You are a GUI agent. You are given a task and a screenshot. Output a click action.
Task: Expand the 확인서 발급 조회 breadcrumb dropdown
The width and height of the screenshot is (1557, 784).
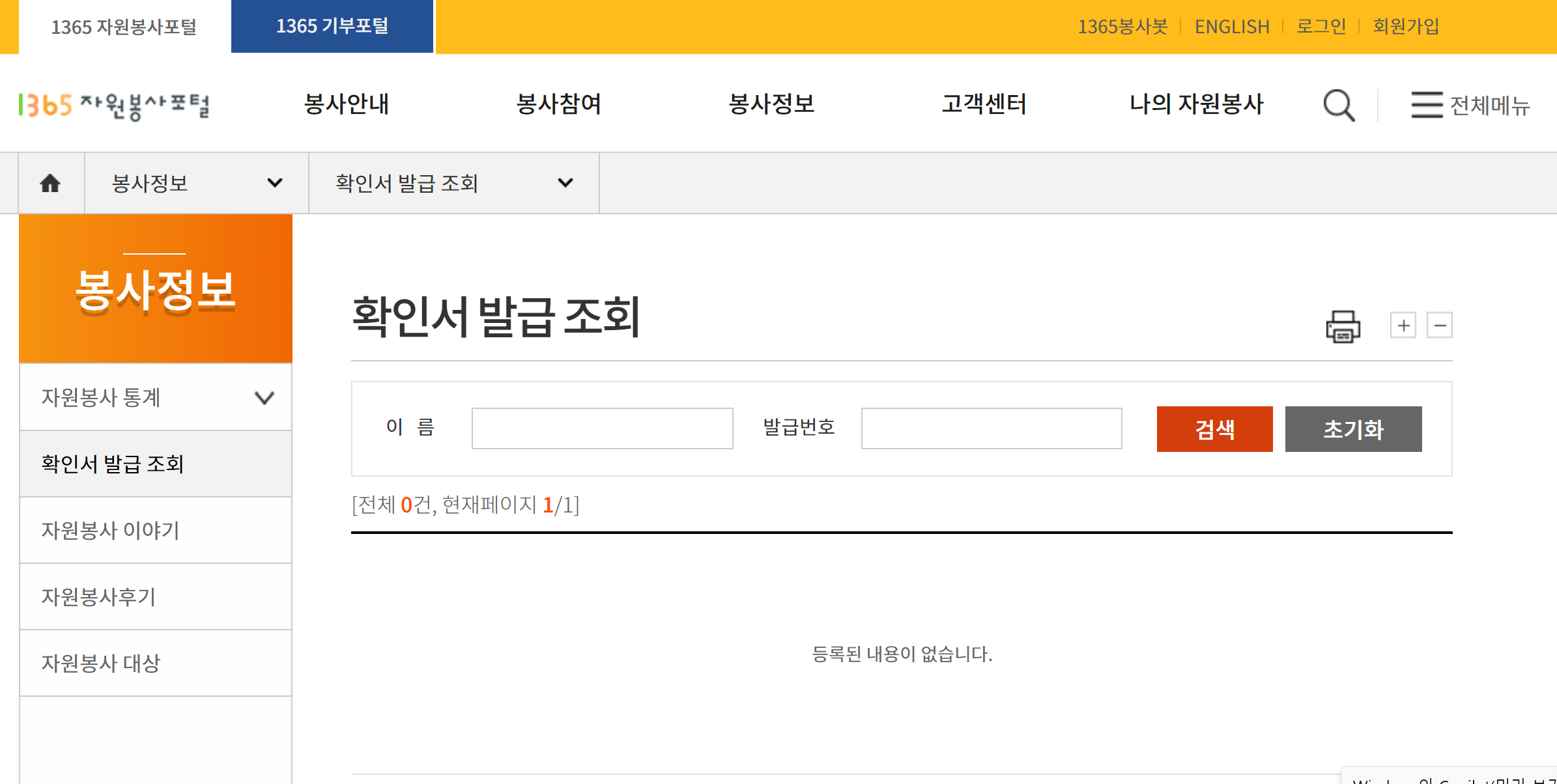coord(453,184)
